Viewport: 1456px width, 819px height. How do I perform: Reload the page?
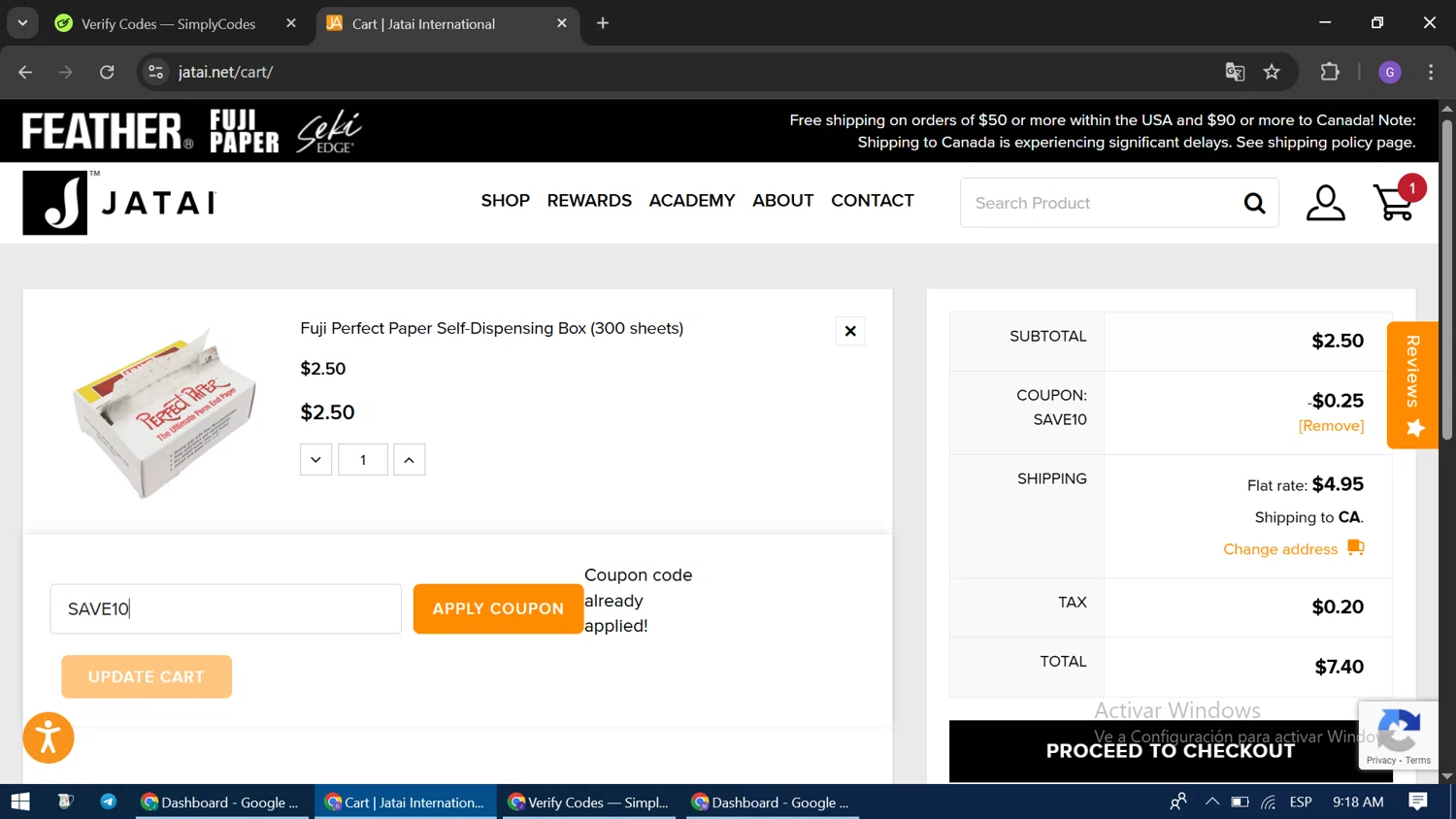pyautogui.click(x=107, y=72)
